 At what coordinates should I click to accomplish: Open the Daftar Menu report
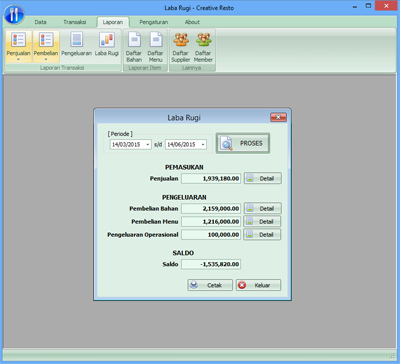(155, 47)
